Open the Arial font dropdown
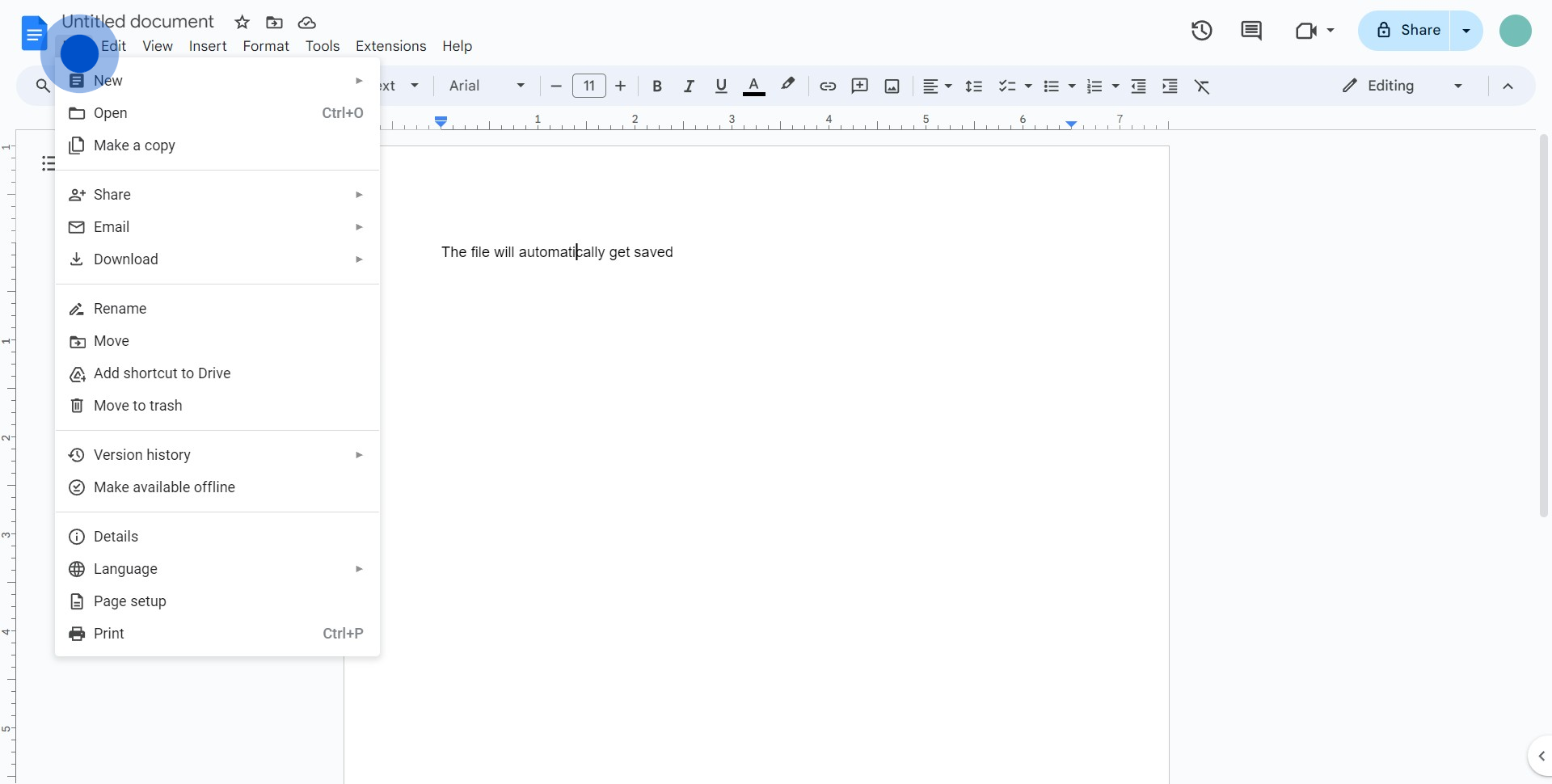 (x=487, y=86)
